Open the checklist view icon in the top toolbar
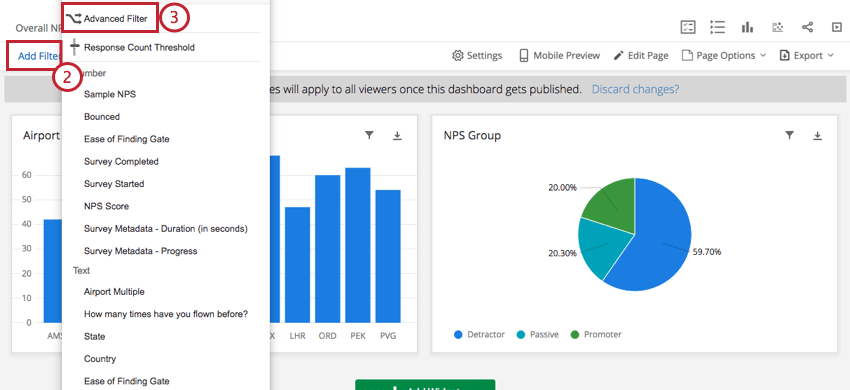The width and height of the screenshot is (850, 390). coord(688,27)
